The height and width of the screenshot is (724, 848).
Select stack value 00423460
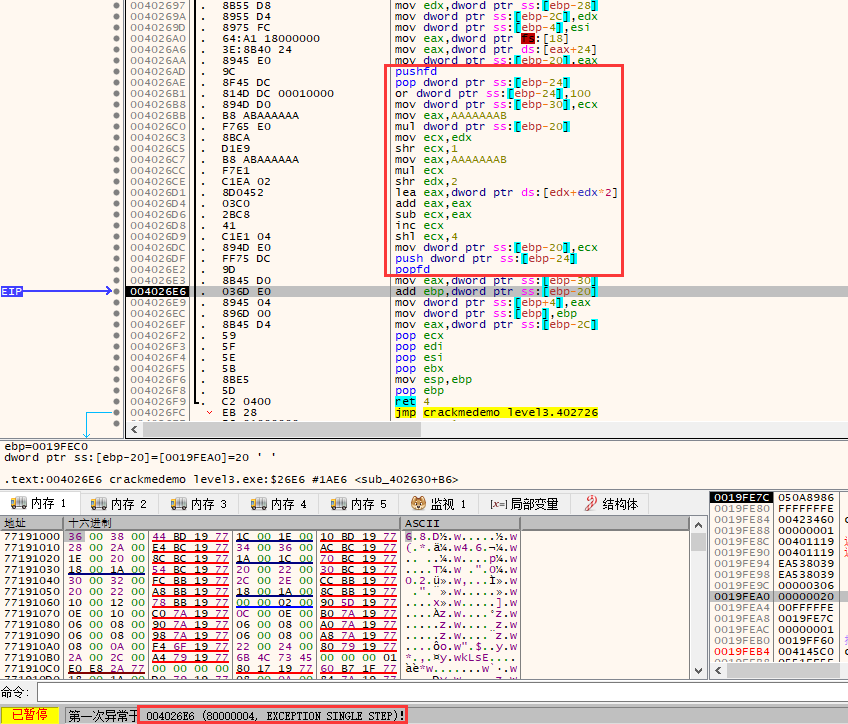tap(806, 520)
